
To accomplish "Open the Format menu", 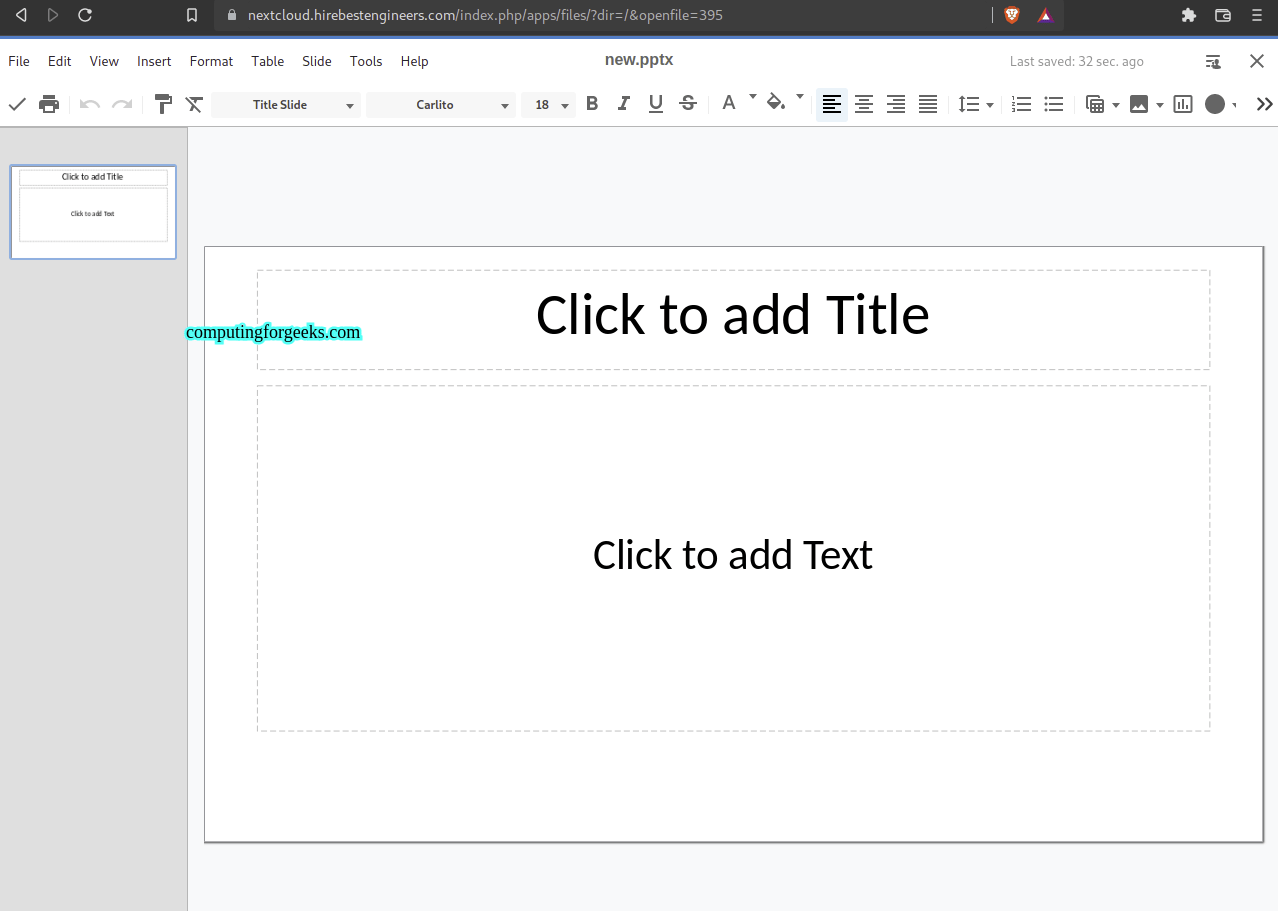I will click(210, 61).
